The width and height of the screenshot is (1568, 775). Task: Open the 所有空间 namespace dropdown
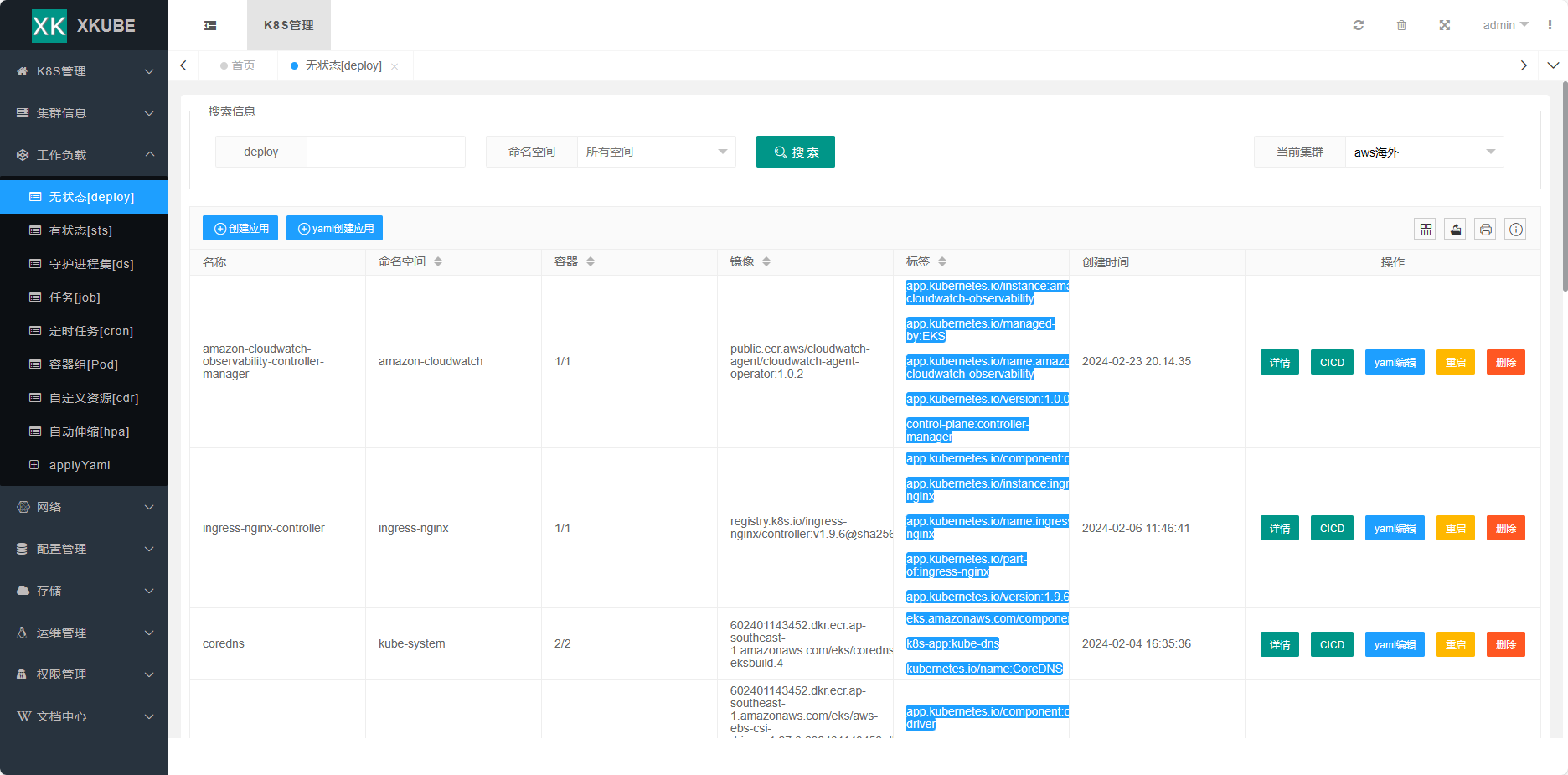[x=657, y=152]
